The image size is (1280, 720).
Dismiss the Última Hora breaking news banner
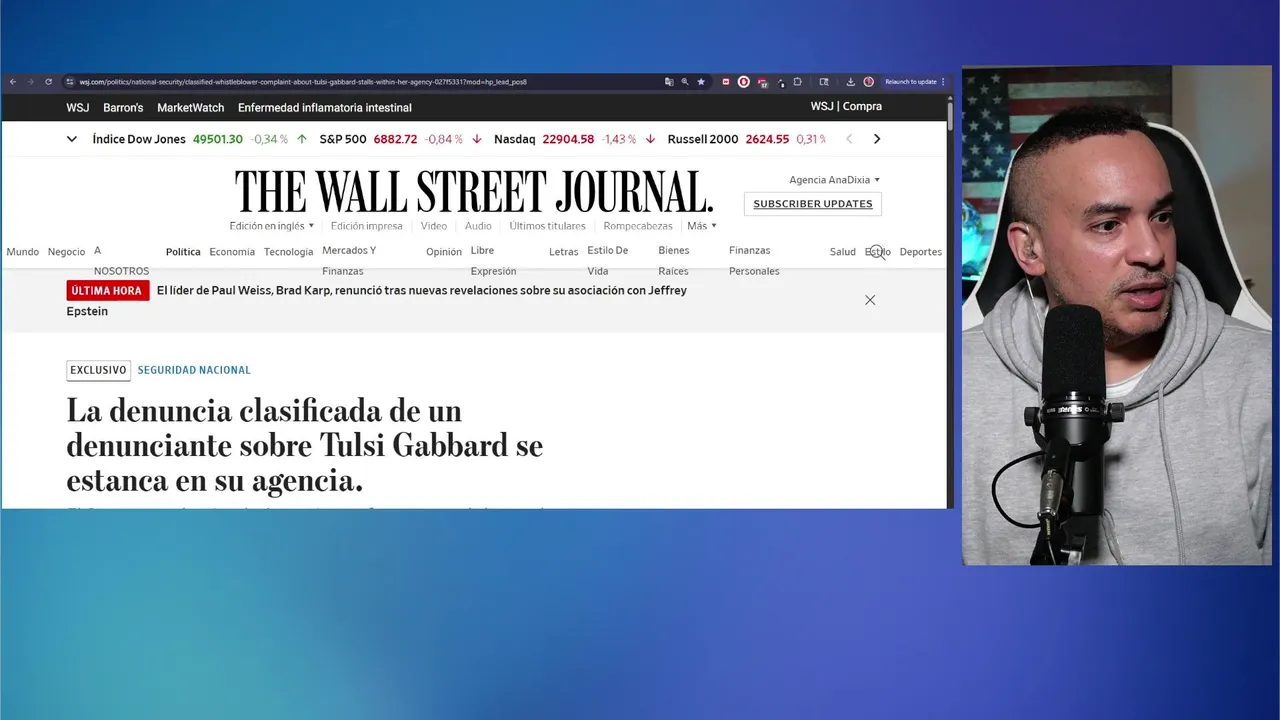coord(870,300)
